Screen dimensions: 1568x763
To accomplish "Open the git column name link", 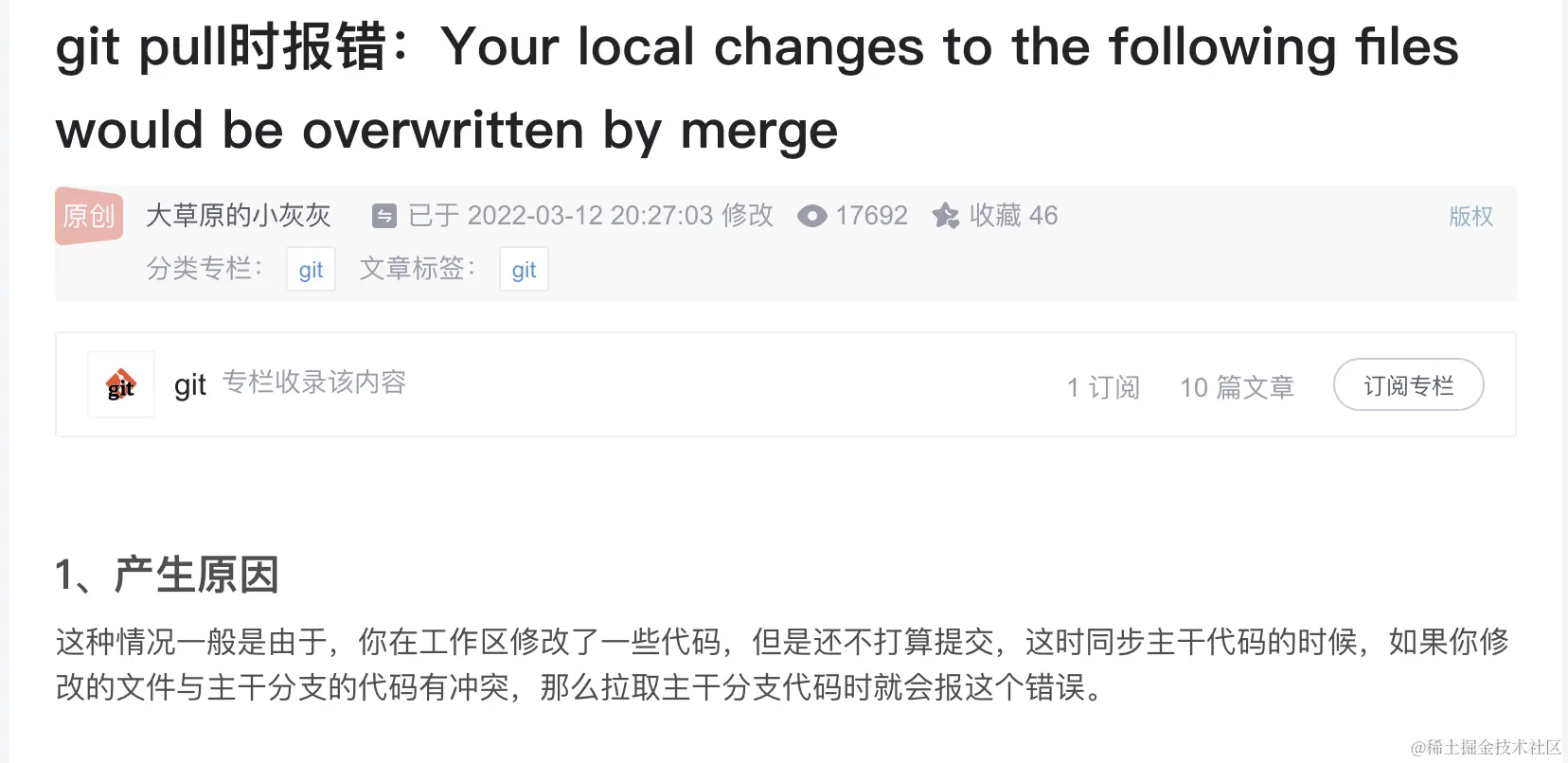I will pyautogui.click(x=189, y=384).
